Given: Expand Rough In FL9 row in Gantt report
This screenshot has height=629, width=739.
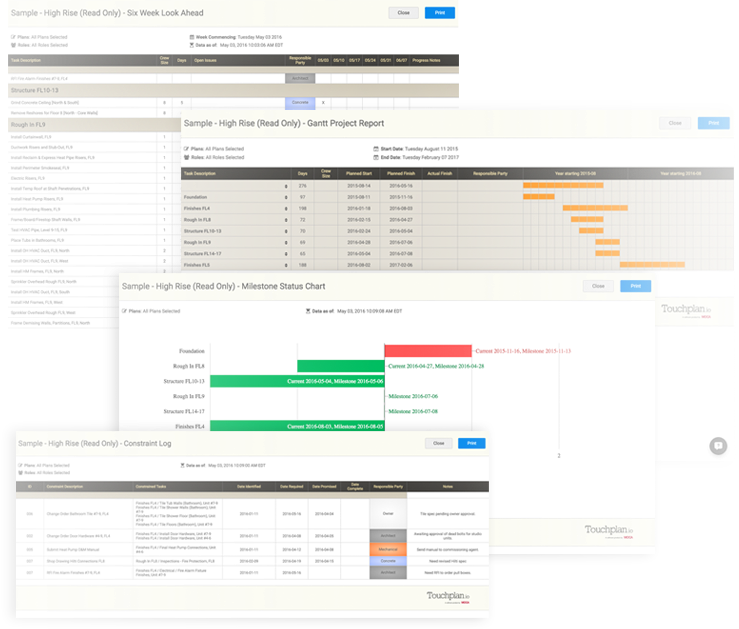Looking at the screenshot, I should click(x=286, y=243).
